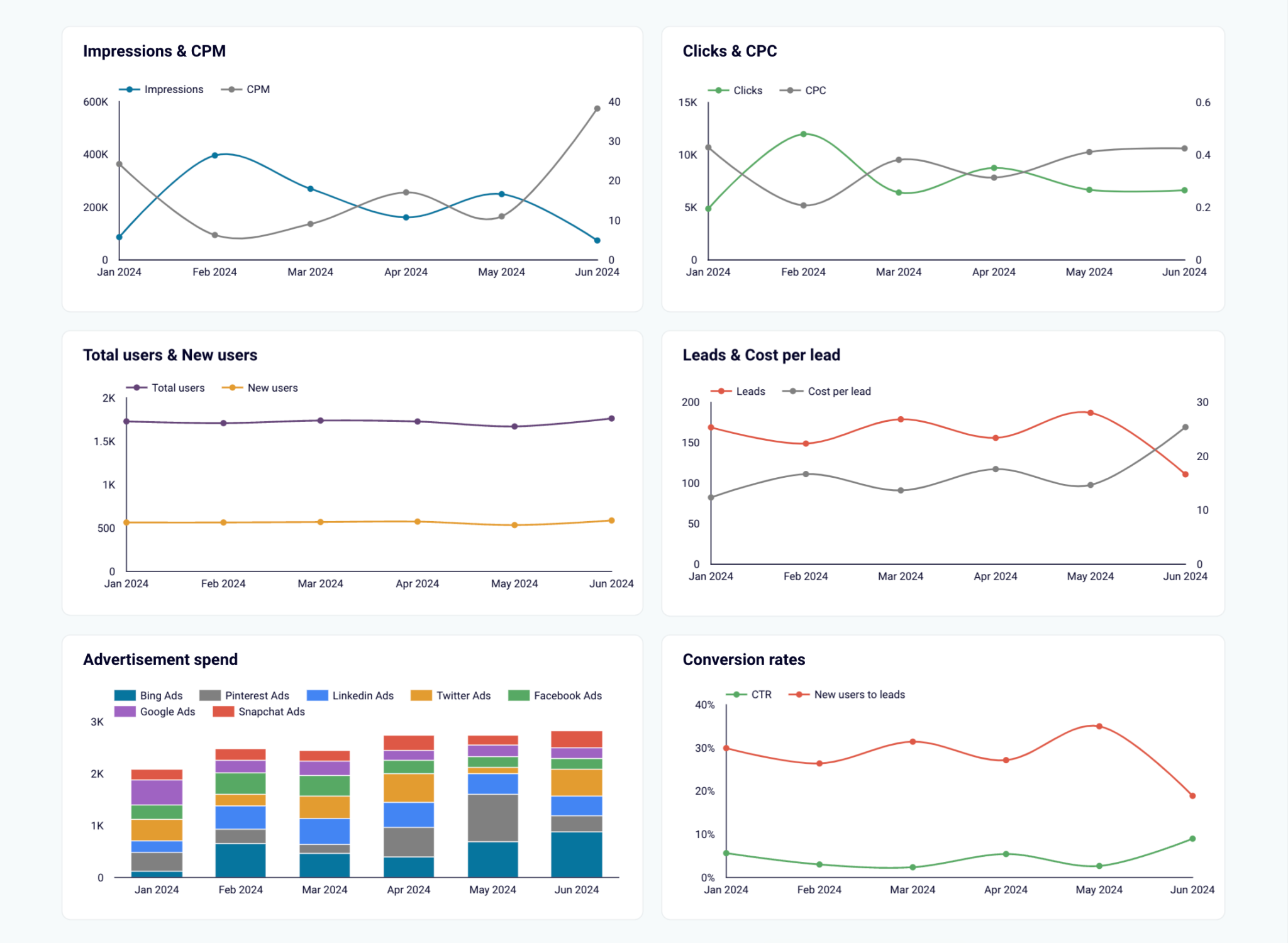Viewport: 1288px width, 943px height.
Task: Click May 2024 Leads data point
Action: pos(1090,413)
